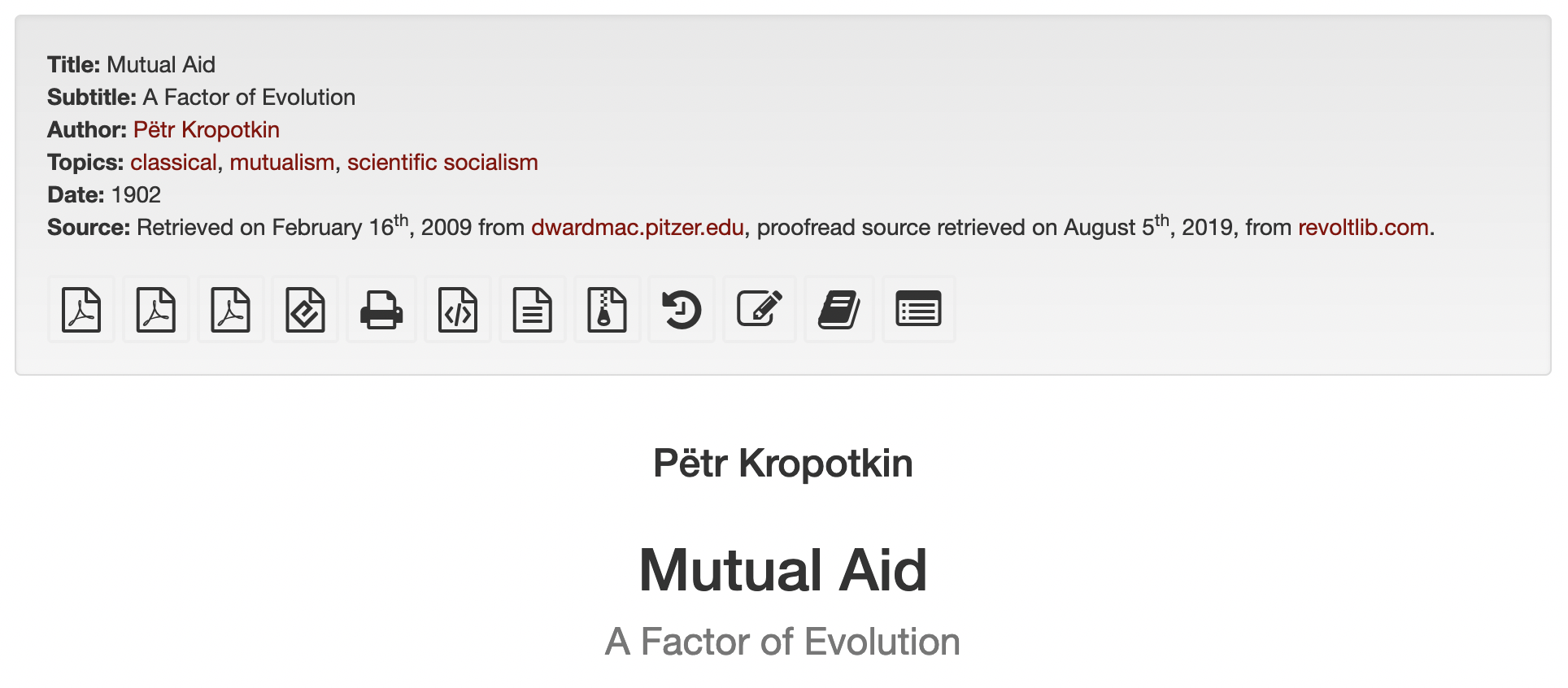This screenshot has height=688, width=1568.
Task: Select individual parts list icon
Action: click(x=919, y=310)
